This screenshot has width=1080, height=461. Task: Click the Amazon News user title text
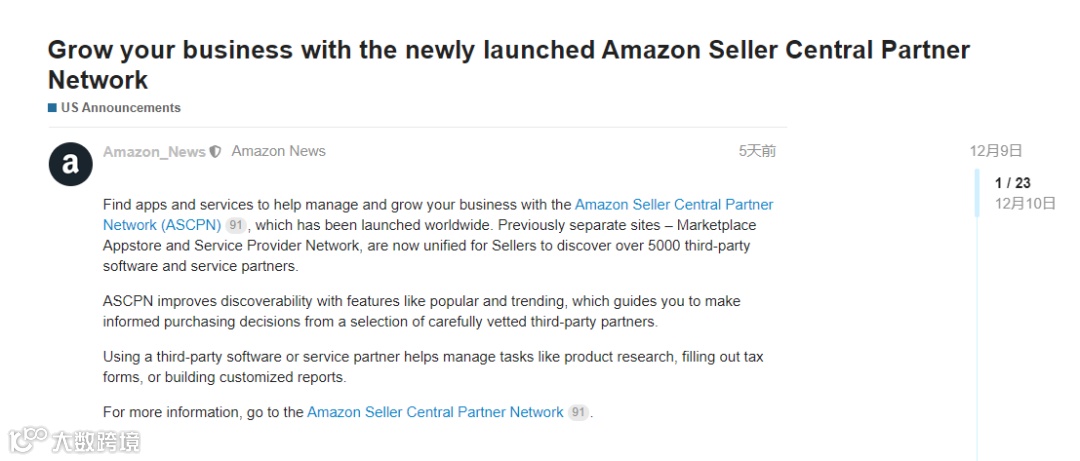click(278, 151)
